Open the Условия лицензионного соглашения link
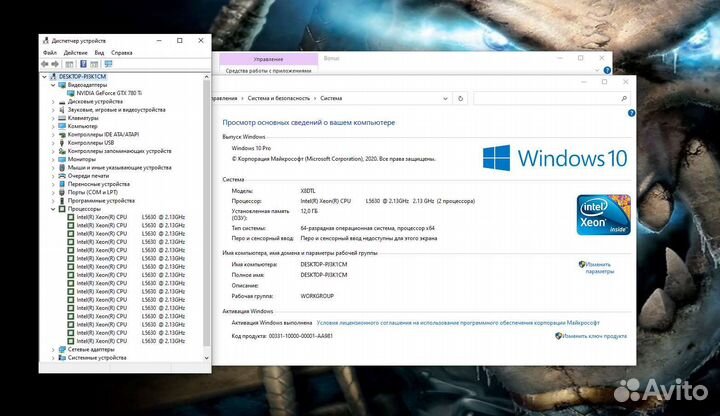Image resolution: width=720 pixels, height=416 pixels. (458, 323)
